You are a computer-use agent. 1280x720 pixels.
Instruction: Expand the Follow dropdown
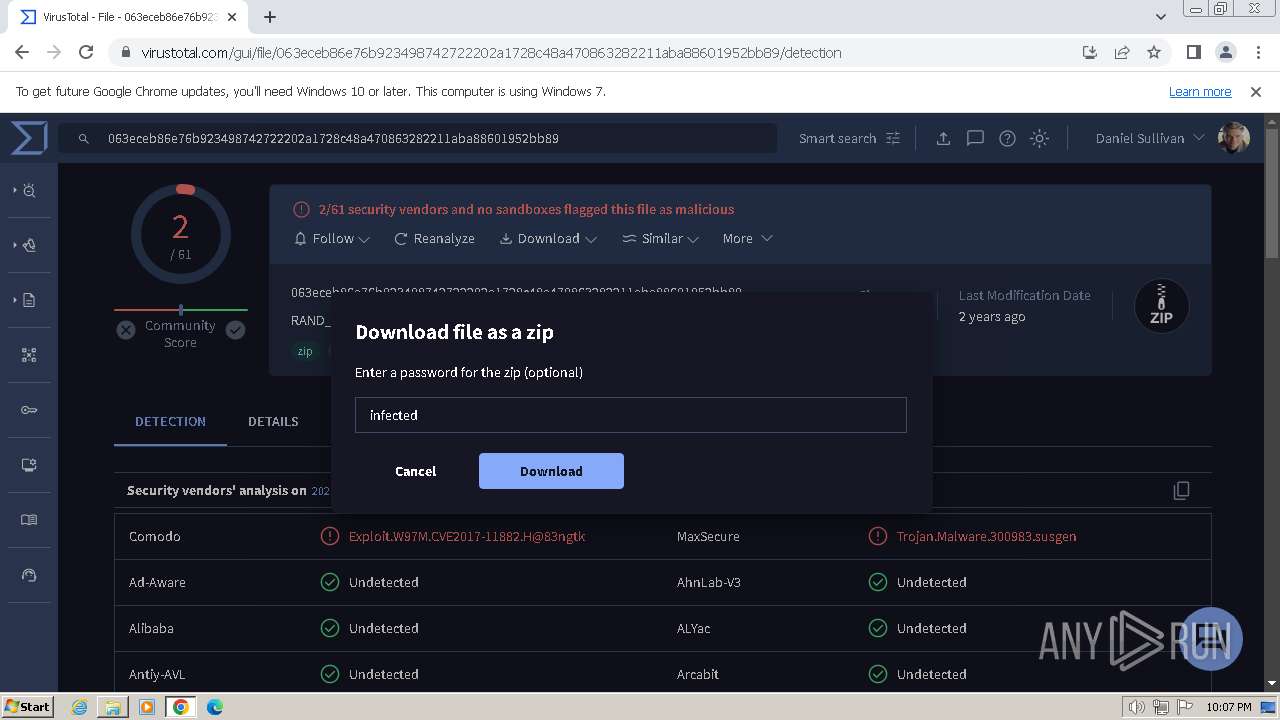332,238
